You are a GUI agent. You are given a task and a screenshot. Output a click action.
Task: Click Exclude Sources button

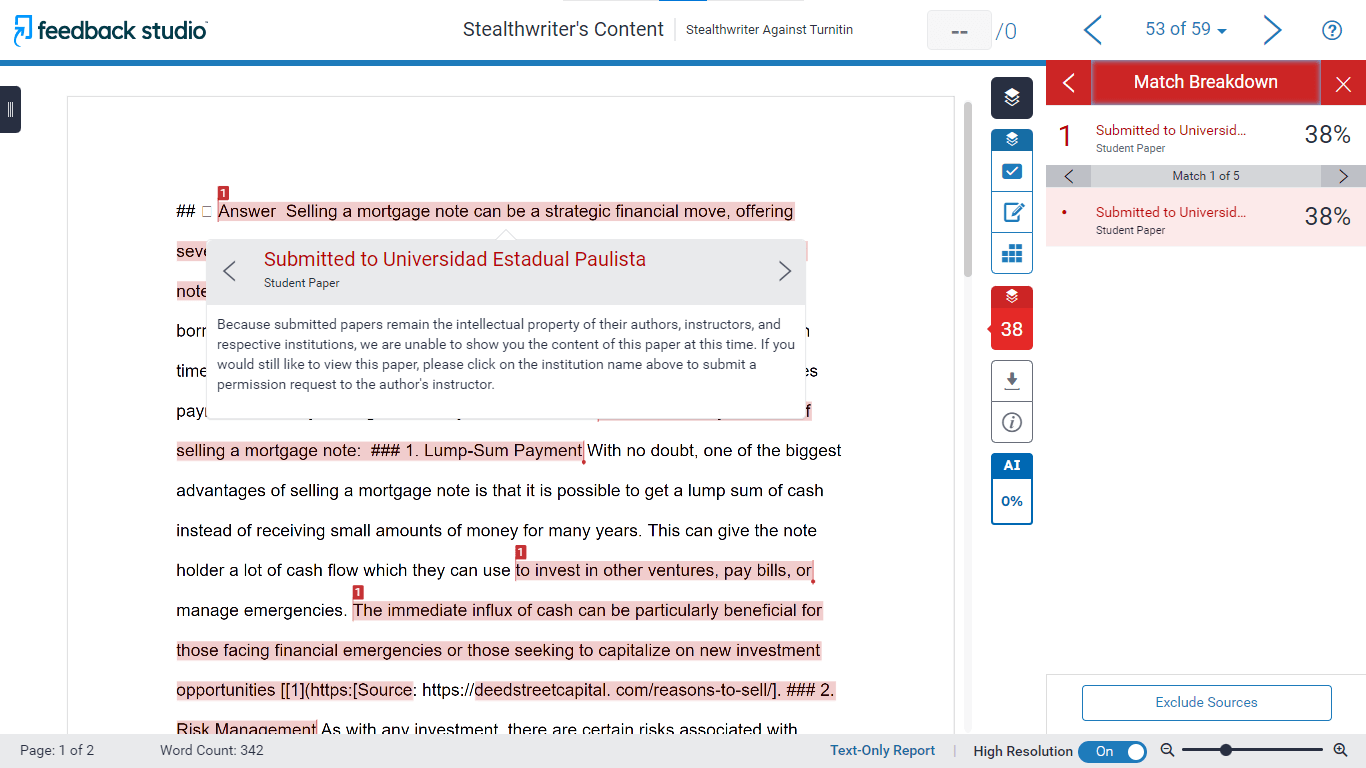click(x=1206, y=702)
